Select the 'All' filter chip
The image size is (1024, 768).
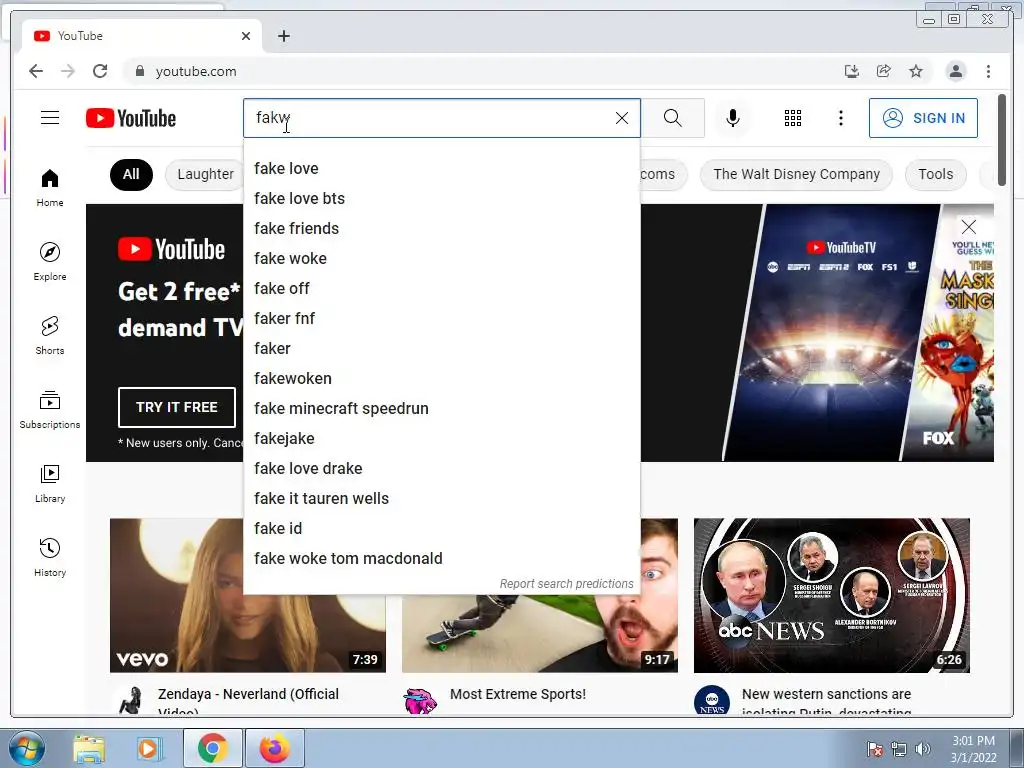coord(131,174)
